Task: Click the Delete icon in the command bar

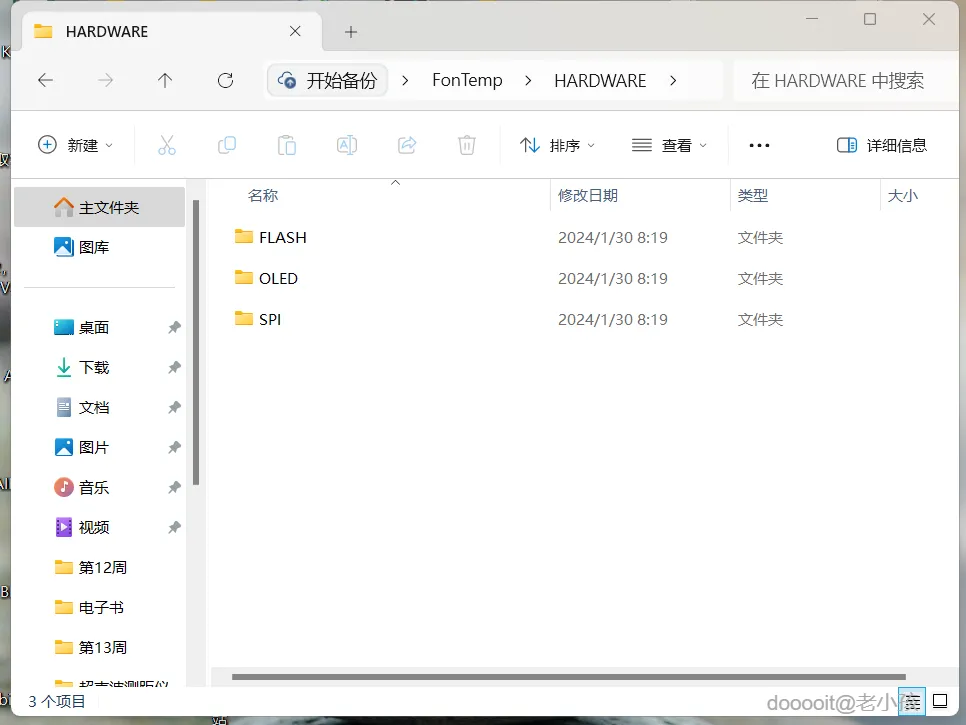Action: coord(466,145)
